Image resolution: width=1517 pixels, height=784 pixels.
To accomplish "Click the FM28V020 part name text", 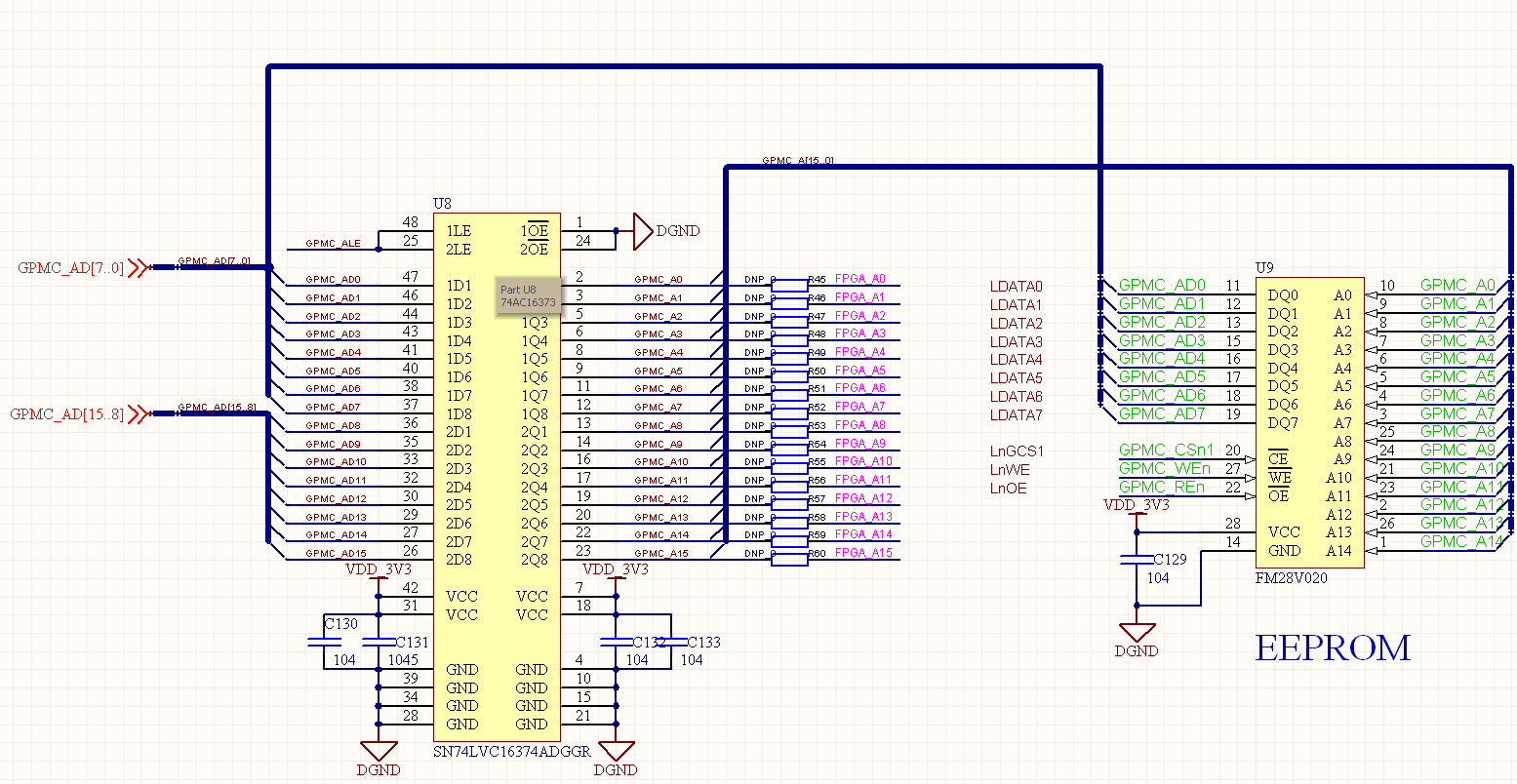I will [1291, 578].
